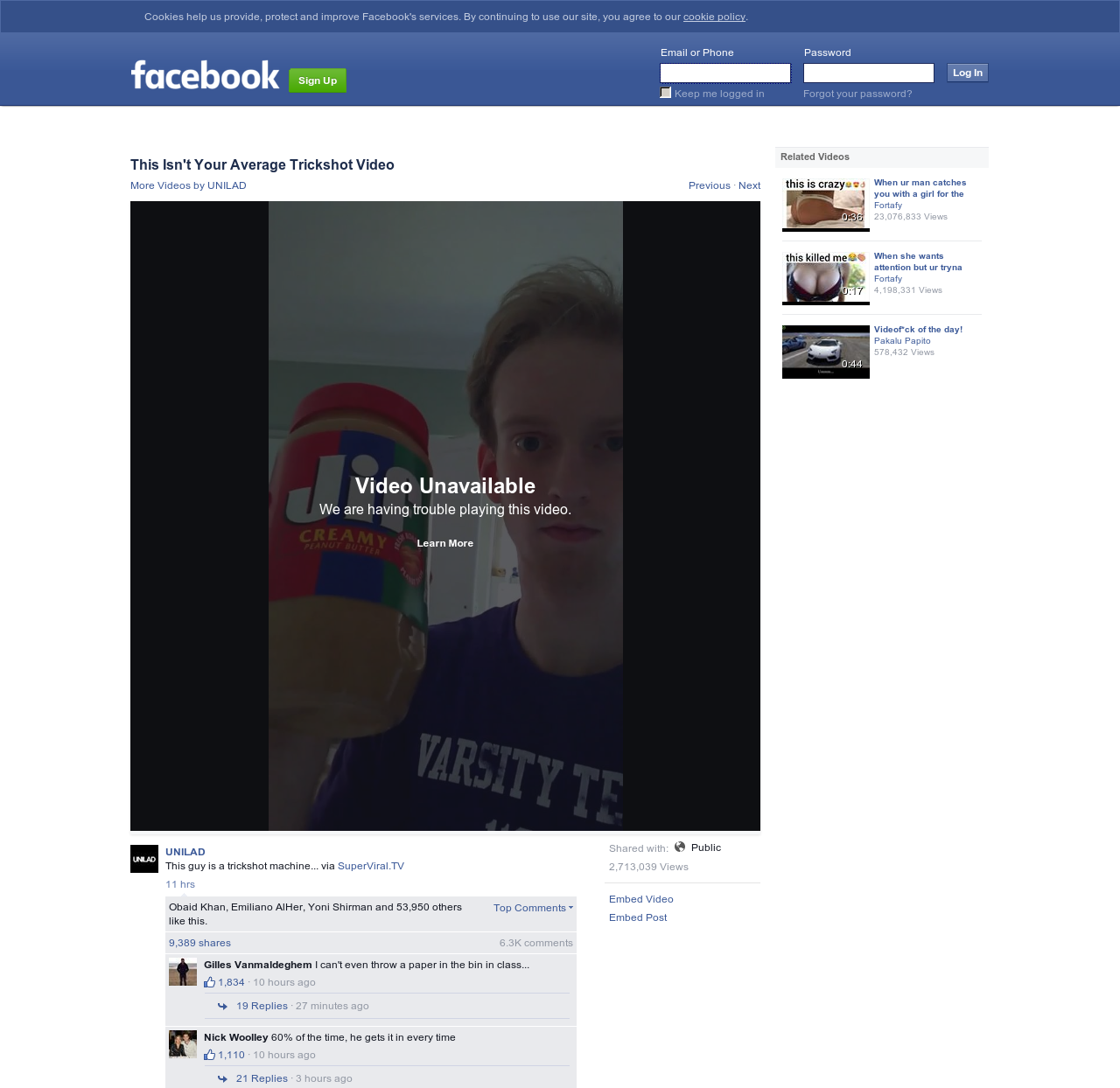The height and width of the screenshot is (1088, 1120).
Task: Click Learn More on unavailable video
Action: [x=445, y=543]
